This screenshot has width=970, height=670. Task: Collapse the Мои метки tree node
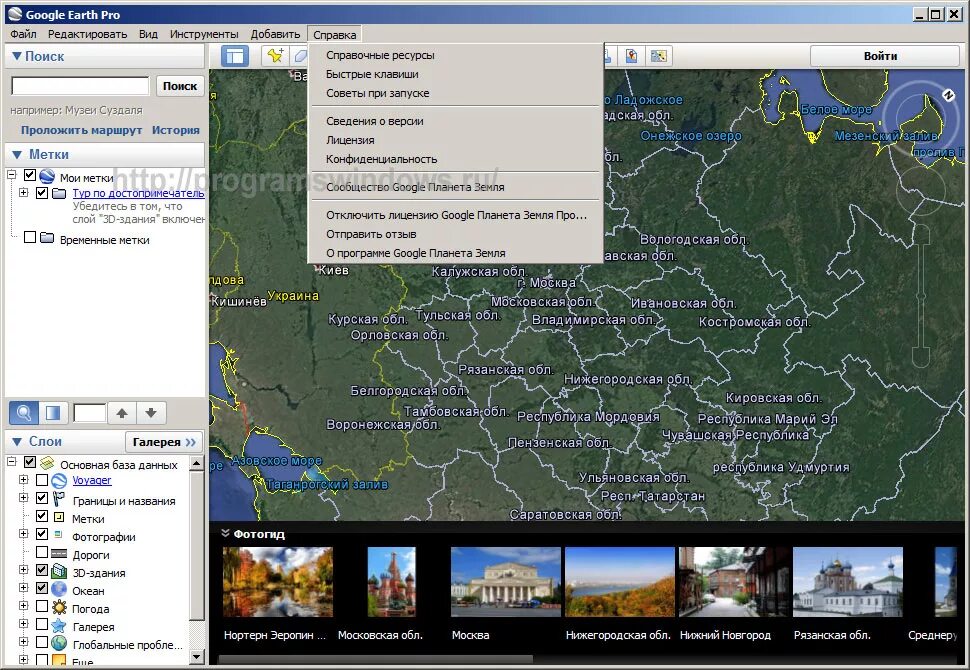[x=11, y=175]
